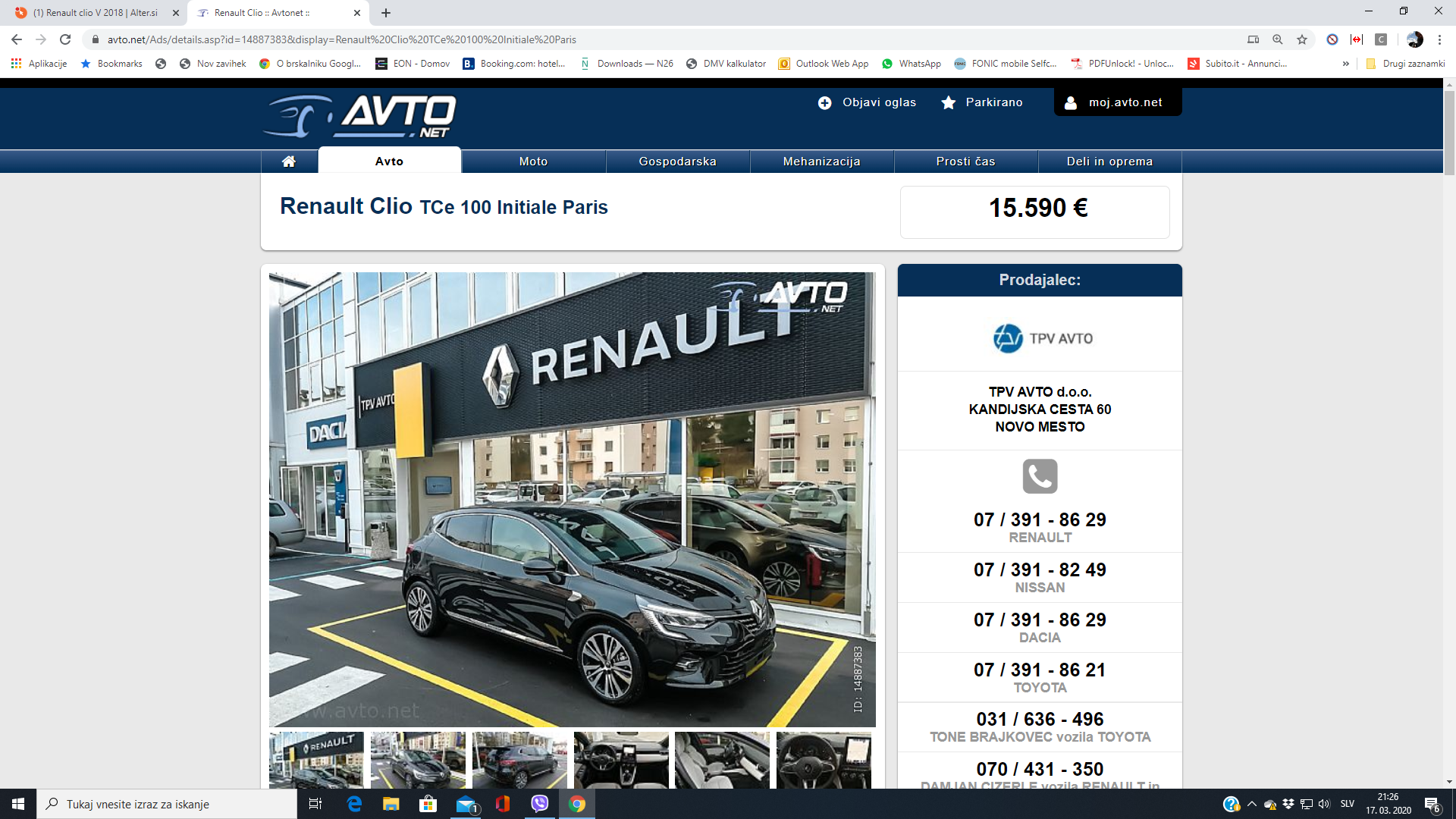This screenshot has height=819, width=1456.
Task: Expand the hidden bookmarks chevron
Action: [x=1345, y=64]
